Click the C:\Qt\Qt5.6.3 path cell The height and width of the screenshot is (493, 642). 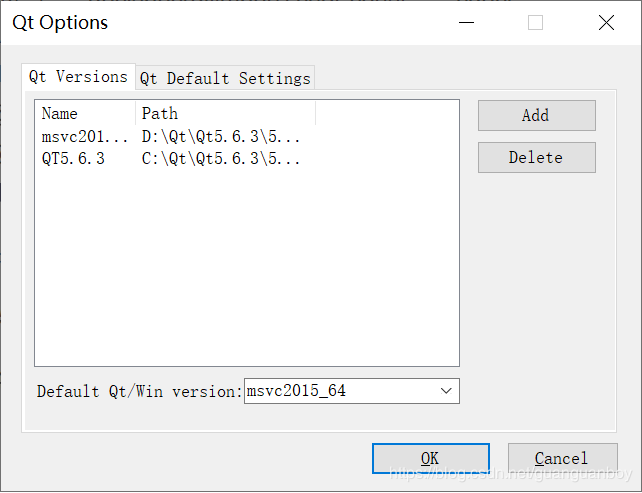(221, 158)
